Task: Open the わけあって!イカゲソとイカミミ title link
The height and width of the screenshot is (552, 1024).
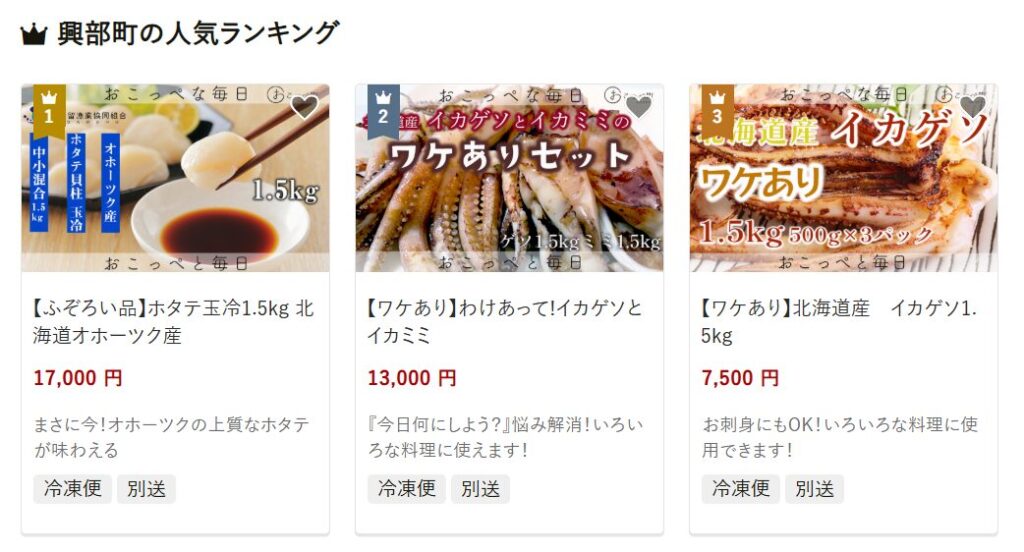Action: tap(505, 321)
